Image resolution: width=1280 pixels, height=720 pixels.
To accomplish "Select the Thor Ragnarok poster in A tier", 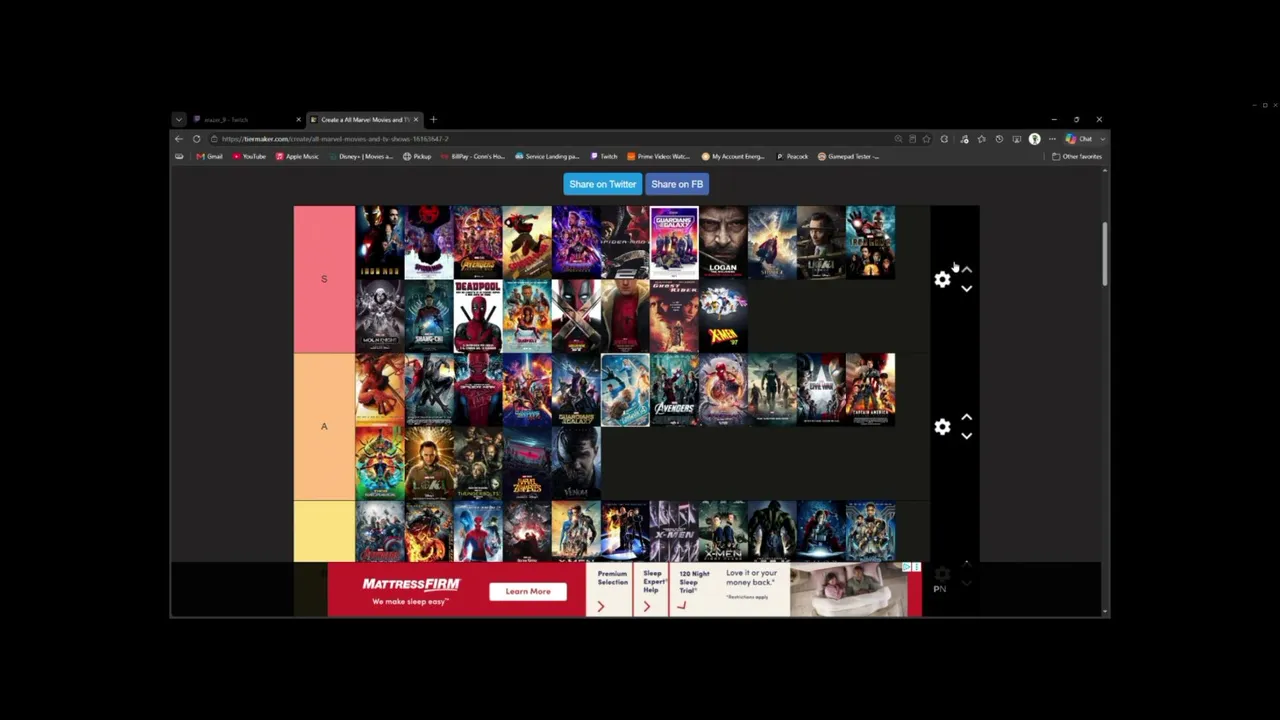I will (380, 463).
